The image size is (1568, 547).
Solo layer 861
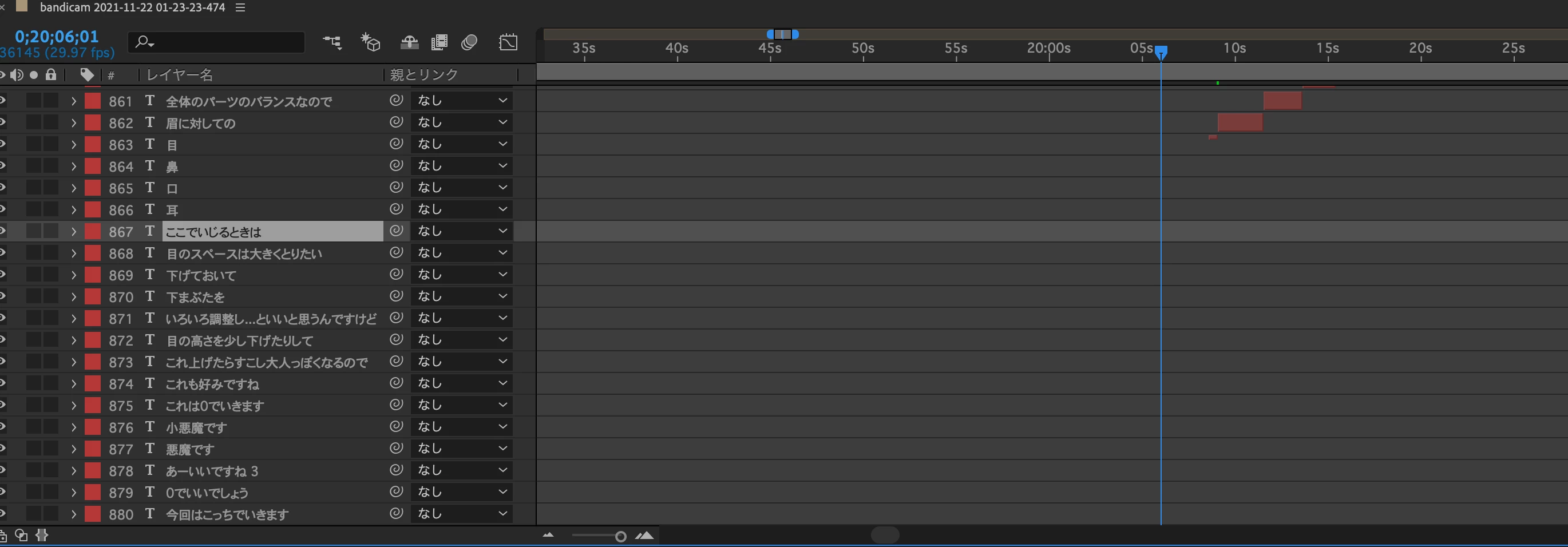coord(34,100)
